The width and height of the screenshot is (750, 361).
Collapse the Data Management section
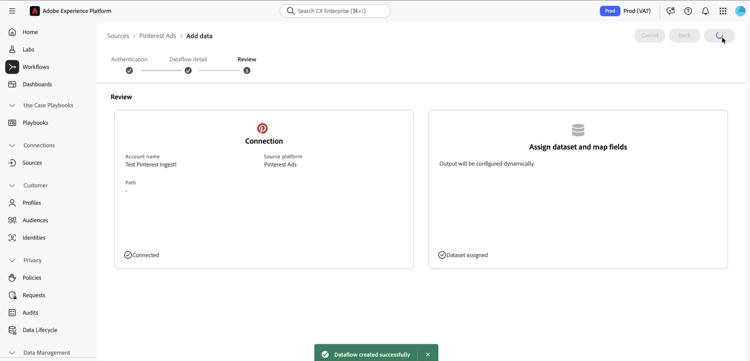(12, 353)
